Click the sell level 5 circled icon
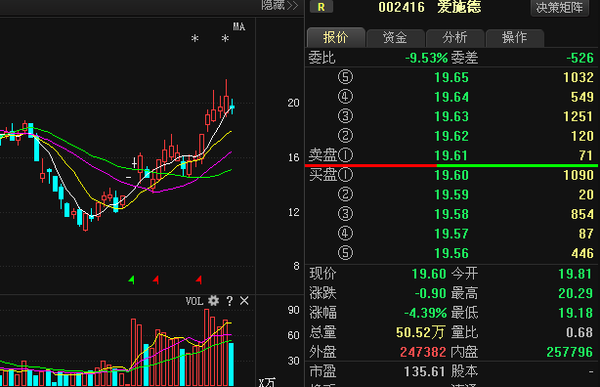This screenshot has width=600, height=387. pyautogui.click(x=345, y=77)
